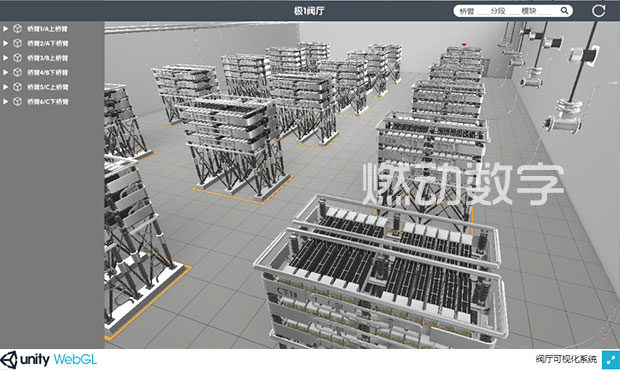The height and width of the screenshot is (370, 620).
Task: Click the refresh icon in the top bar
Action: [x=598, y=11]
